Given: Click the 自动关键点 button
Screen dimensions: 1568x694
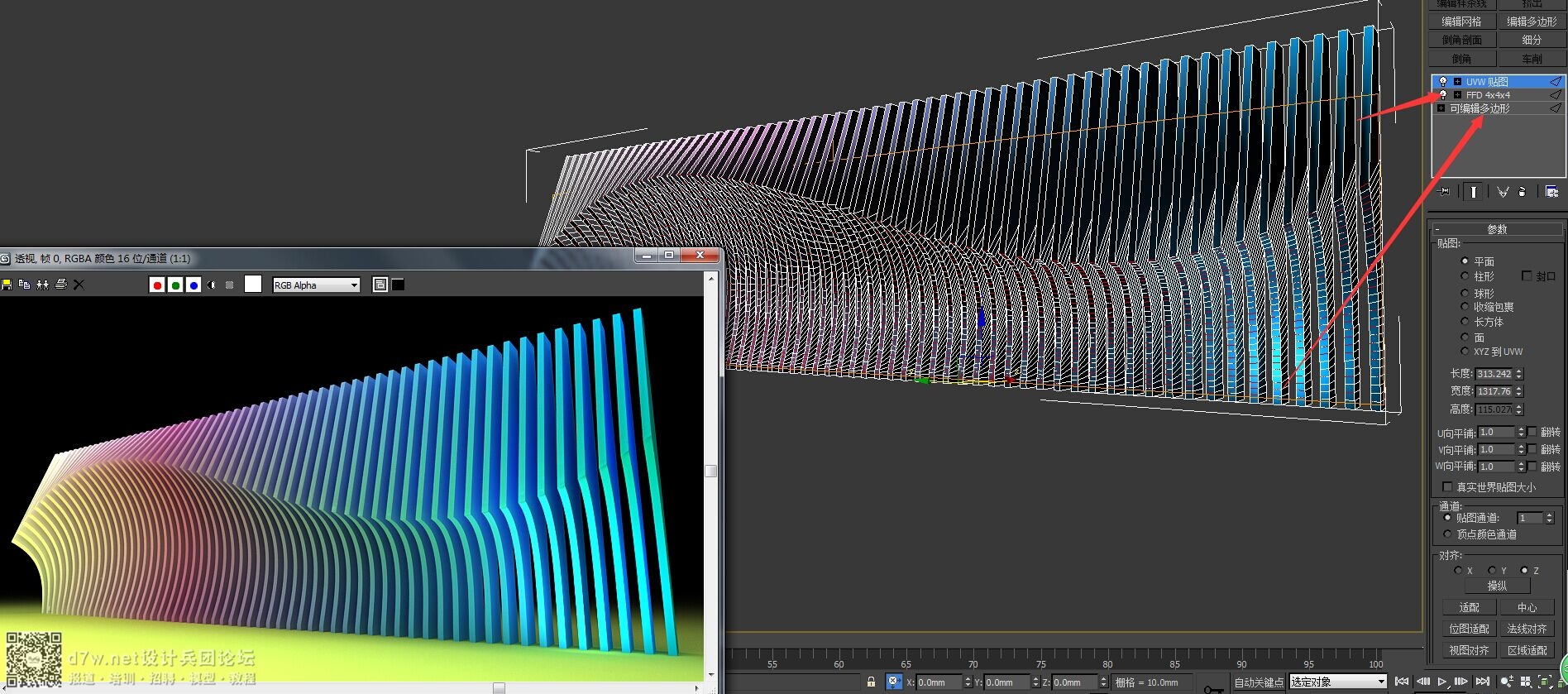Looking at the screenshot, I should [1259, 682].
